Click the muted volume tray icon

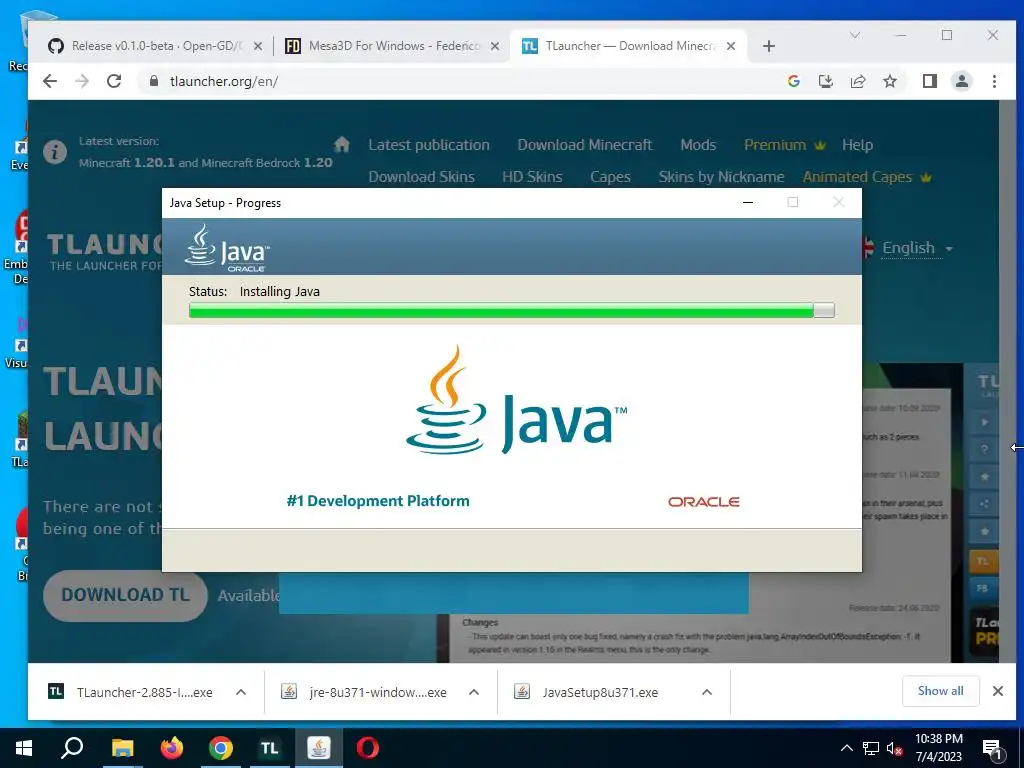click(894, 748)
